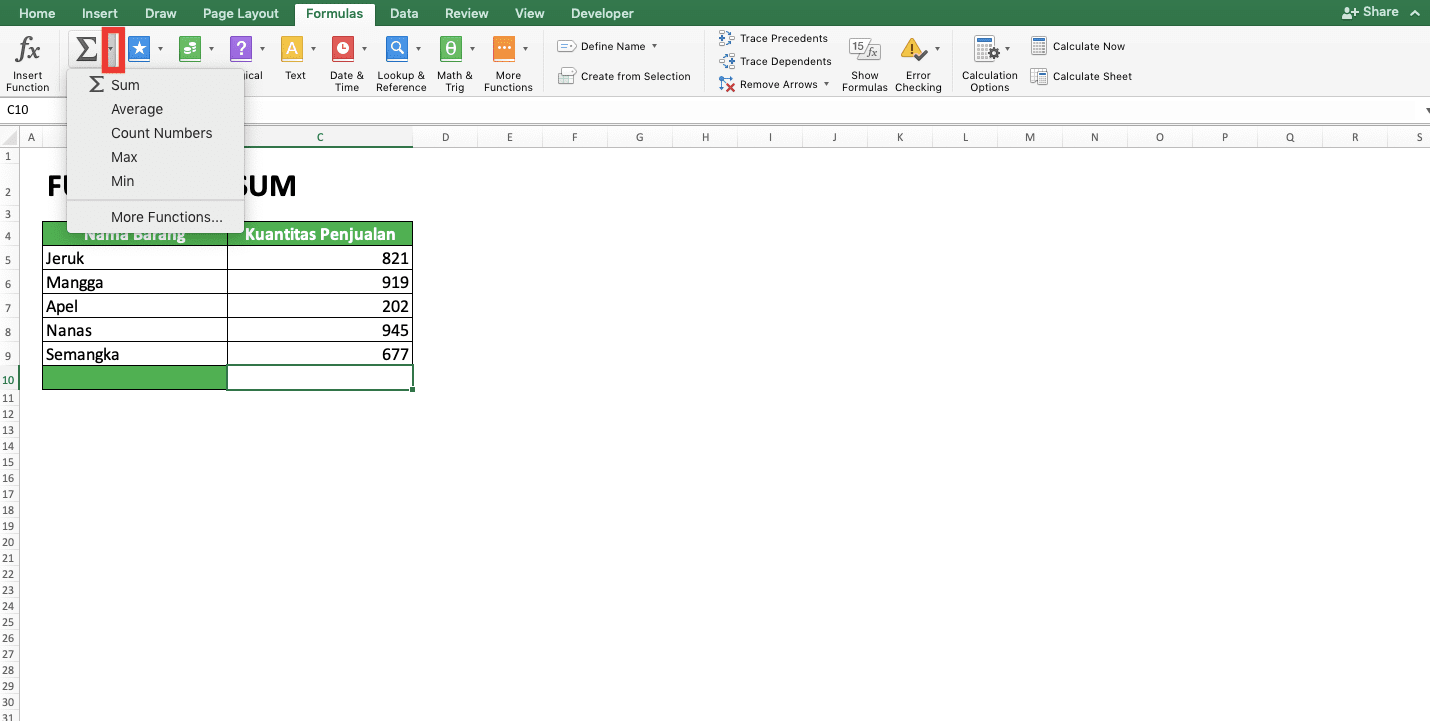This screenshot has width=1430, height=721.
Task: Switch to the View tab
Action: tap(530, 13)
